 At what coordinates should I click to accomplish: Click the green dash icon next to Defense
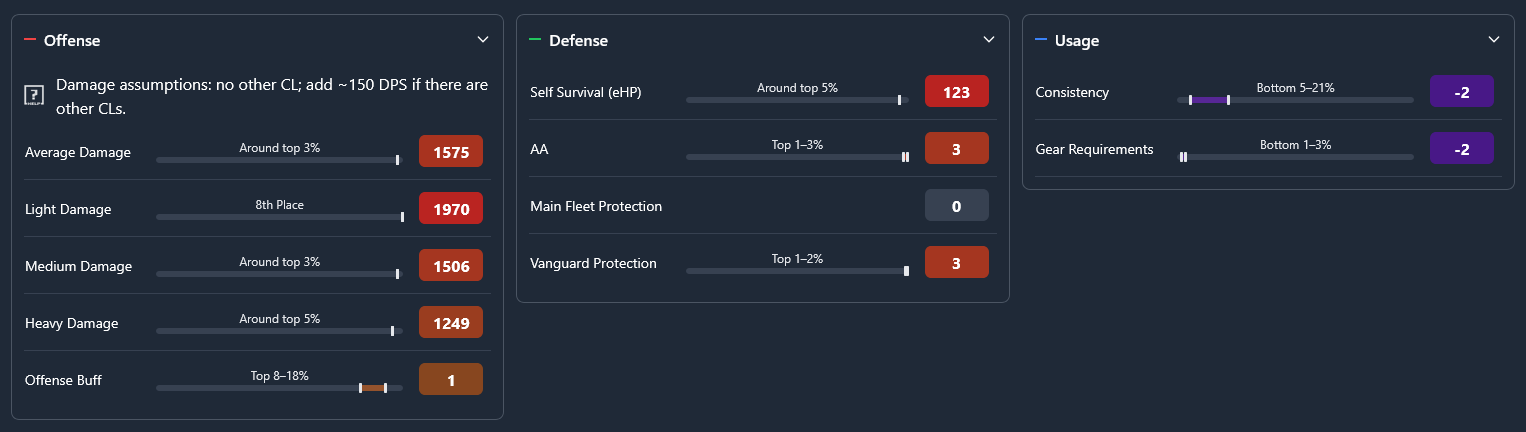(535, 39)
